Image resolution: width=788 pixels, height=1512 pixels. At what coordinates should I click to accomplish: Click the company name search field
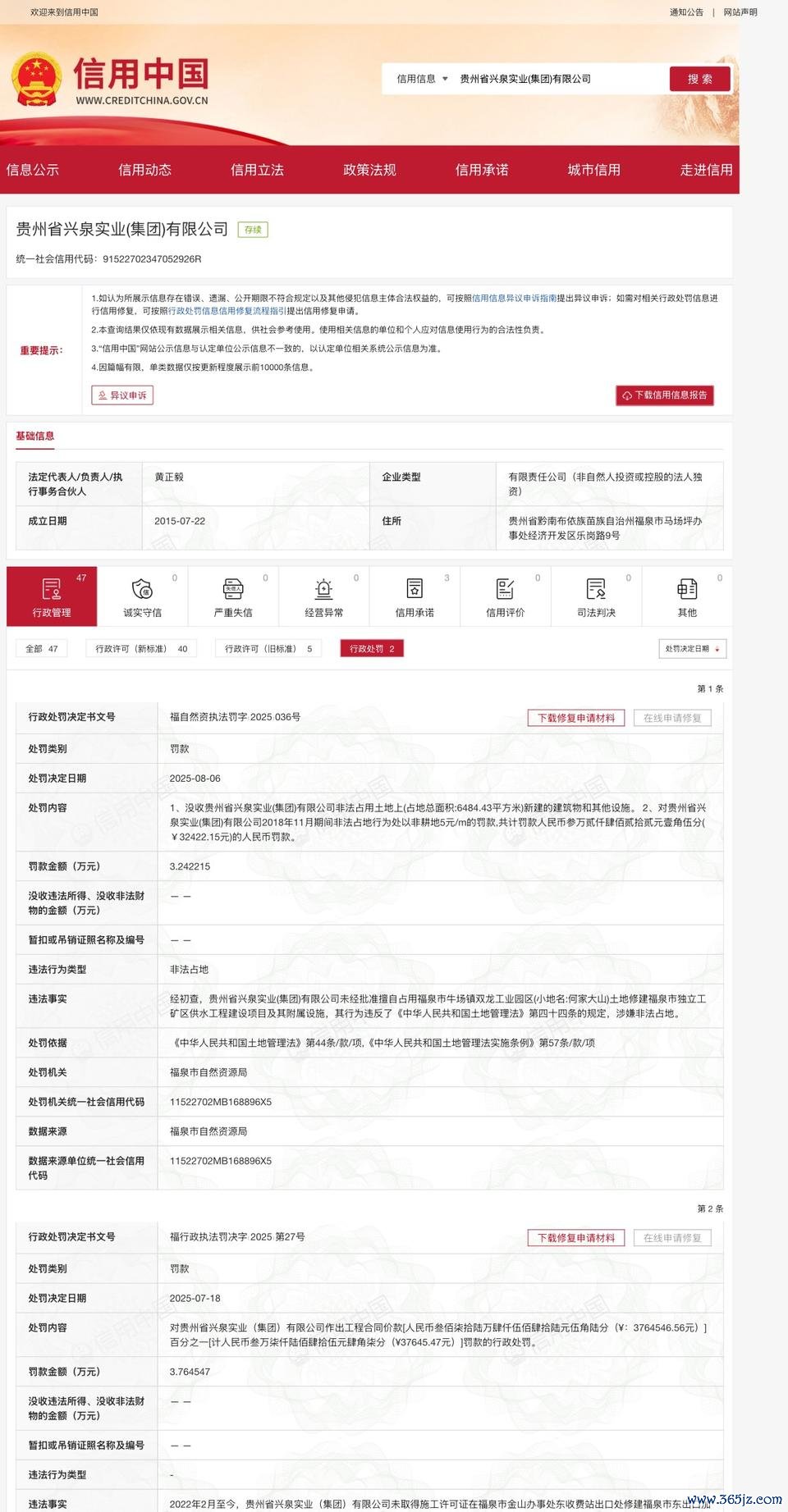pyautogui.click(x=558, y=79)
